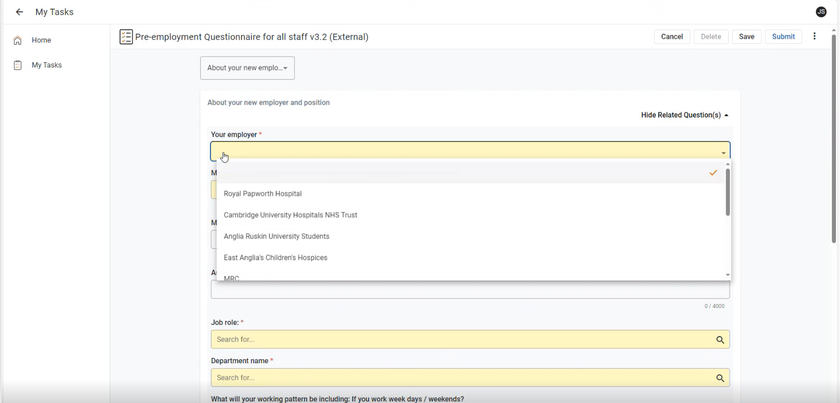This screenshot has height=403, width=840.
Task: Select Royal Papworth Hospital option
Action: coord(471,193)
